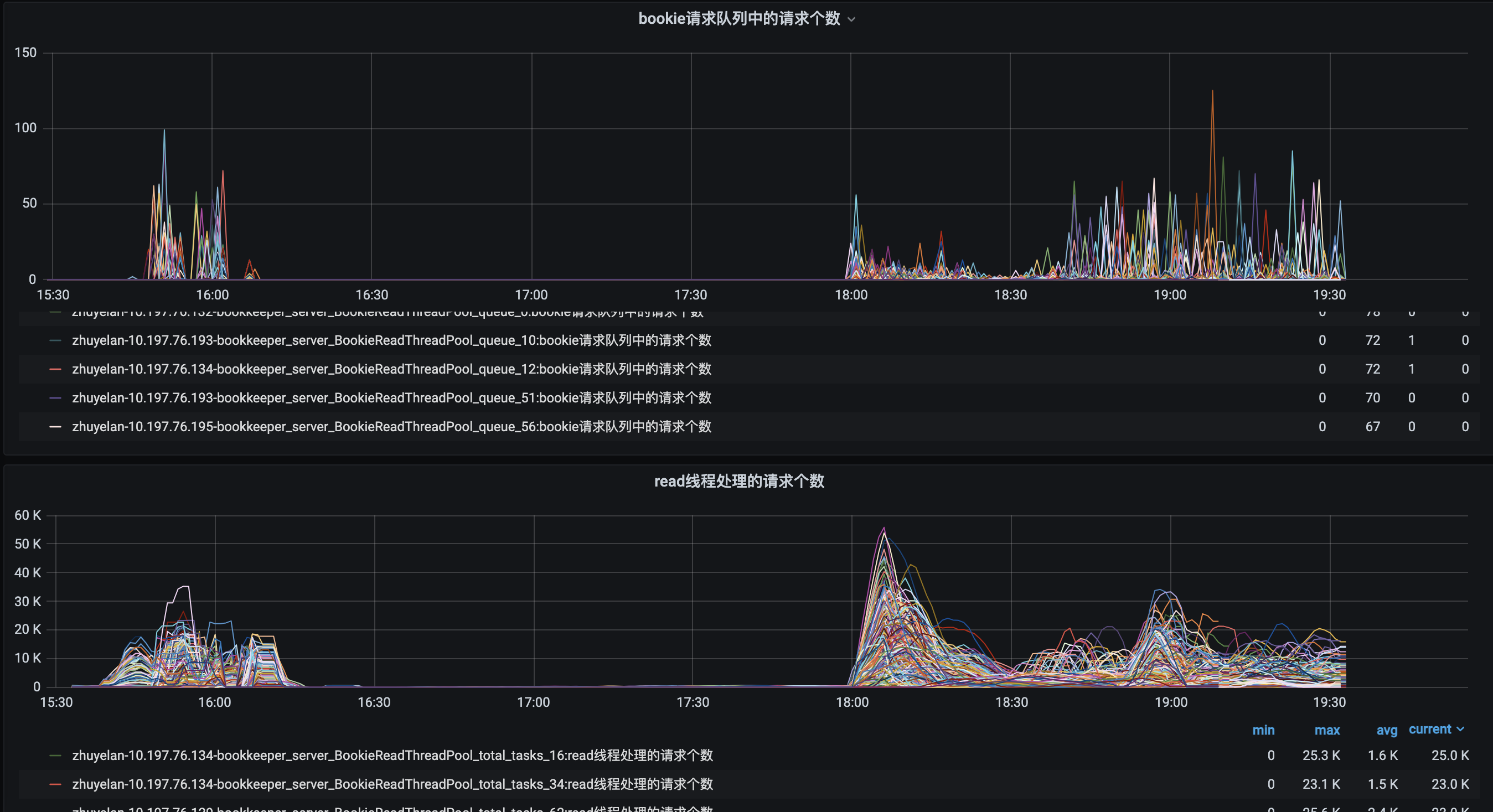Viewport: 1493px width, 812px height.
Task: Click the 'current' sort chevron in legend header
Action: tap(1460, 729)
